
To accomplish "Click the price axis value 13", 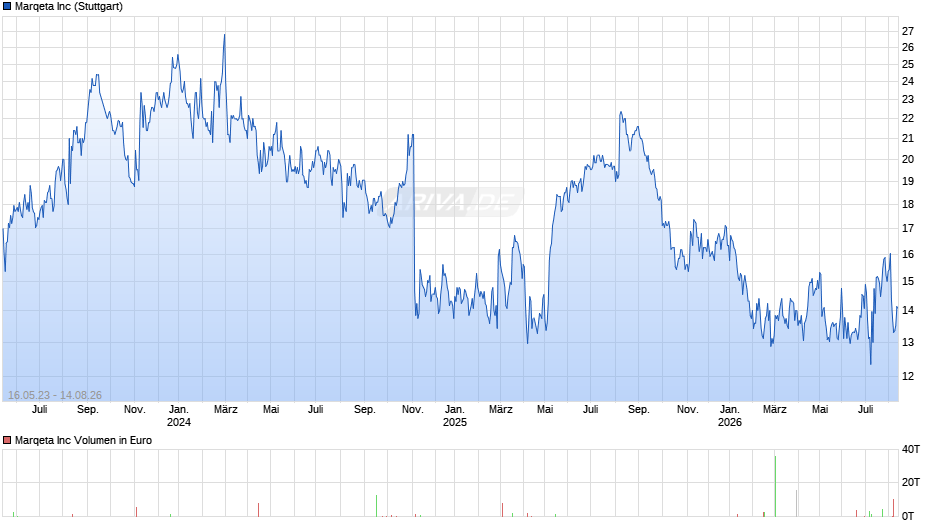I will [x=908, y=342].
